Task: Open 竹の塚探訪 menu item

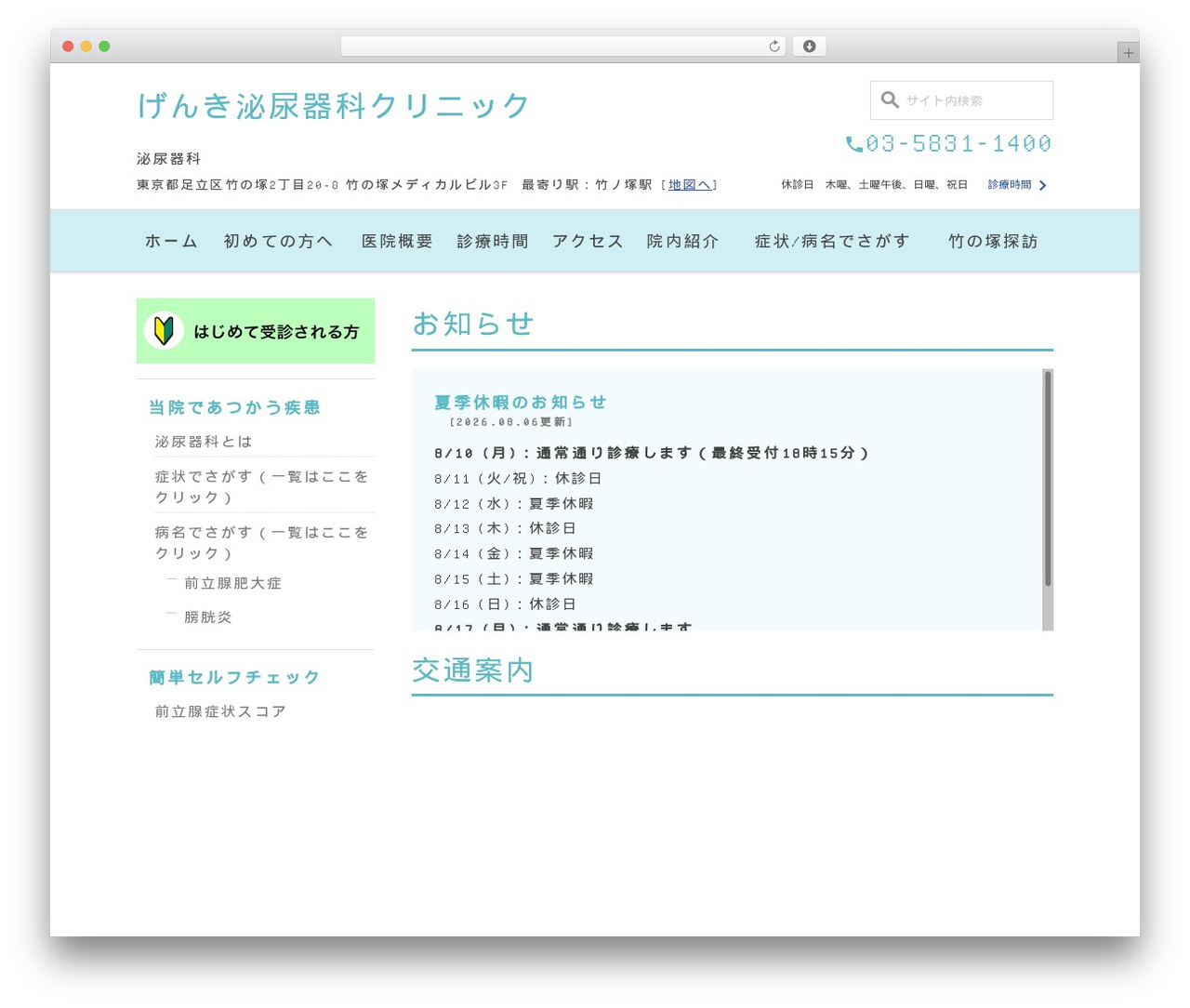Action: (993, 241)
